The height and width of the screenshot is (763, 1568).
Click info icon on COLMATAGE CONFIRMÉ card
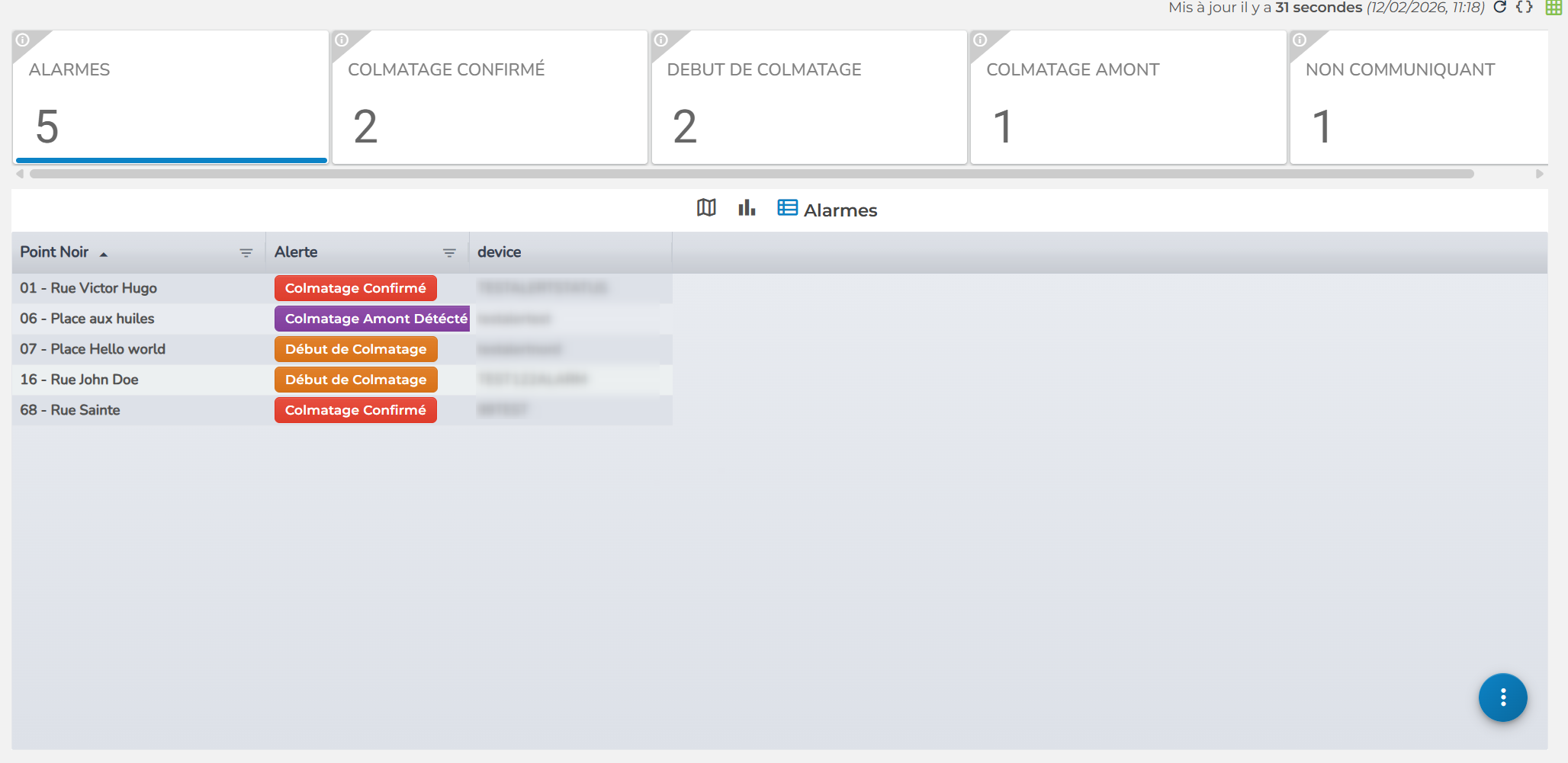click(342, 40)
